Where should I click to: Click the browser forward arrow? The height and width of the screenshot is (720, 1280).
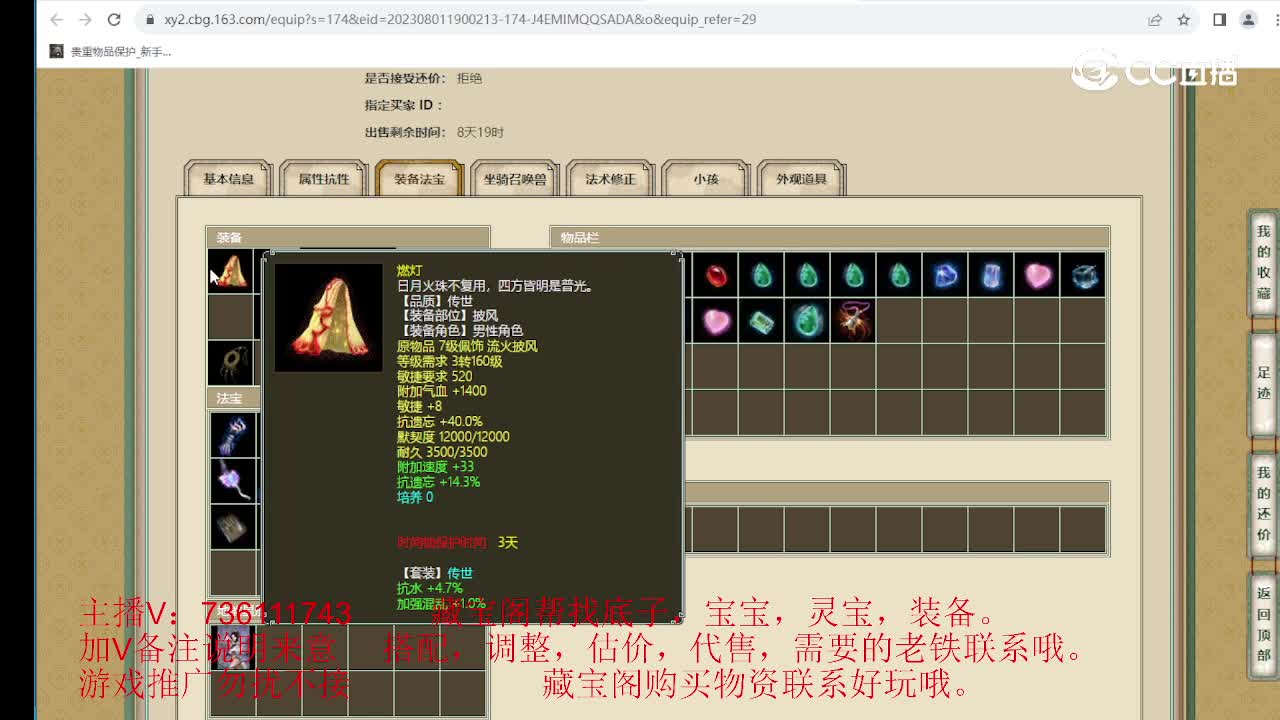click(85, 19)
